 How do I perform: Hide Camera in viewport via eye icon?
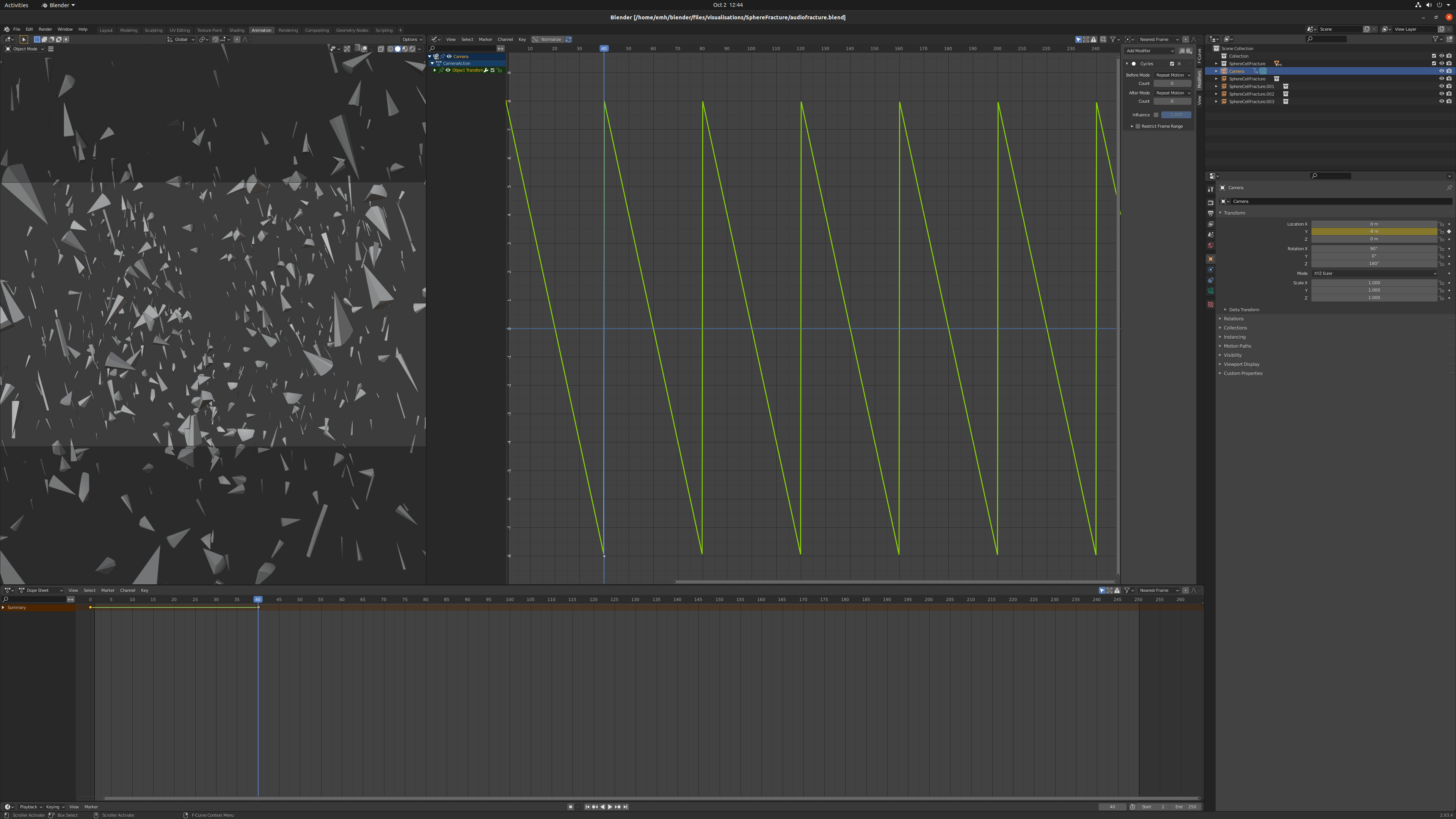coord(1441,71)
